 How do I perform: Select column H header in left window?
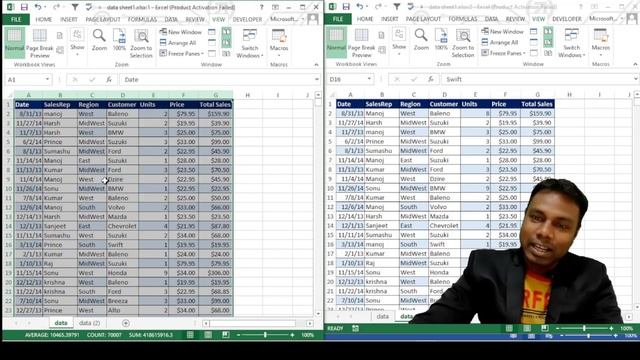coord(248,95)
